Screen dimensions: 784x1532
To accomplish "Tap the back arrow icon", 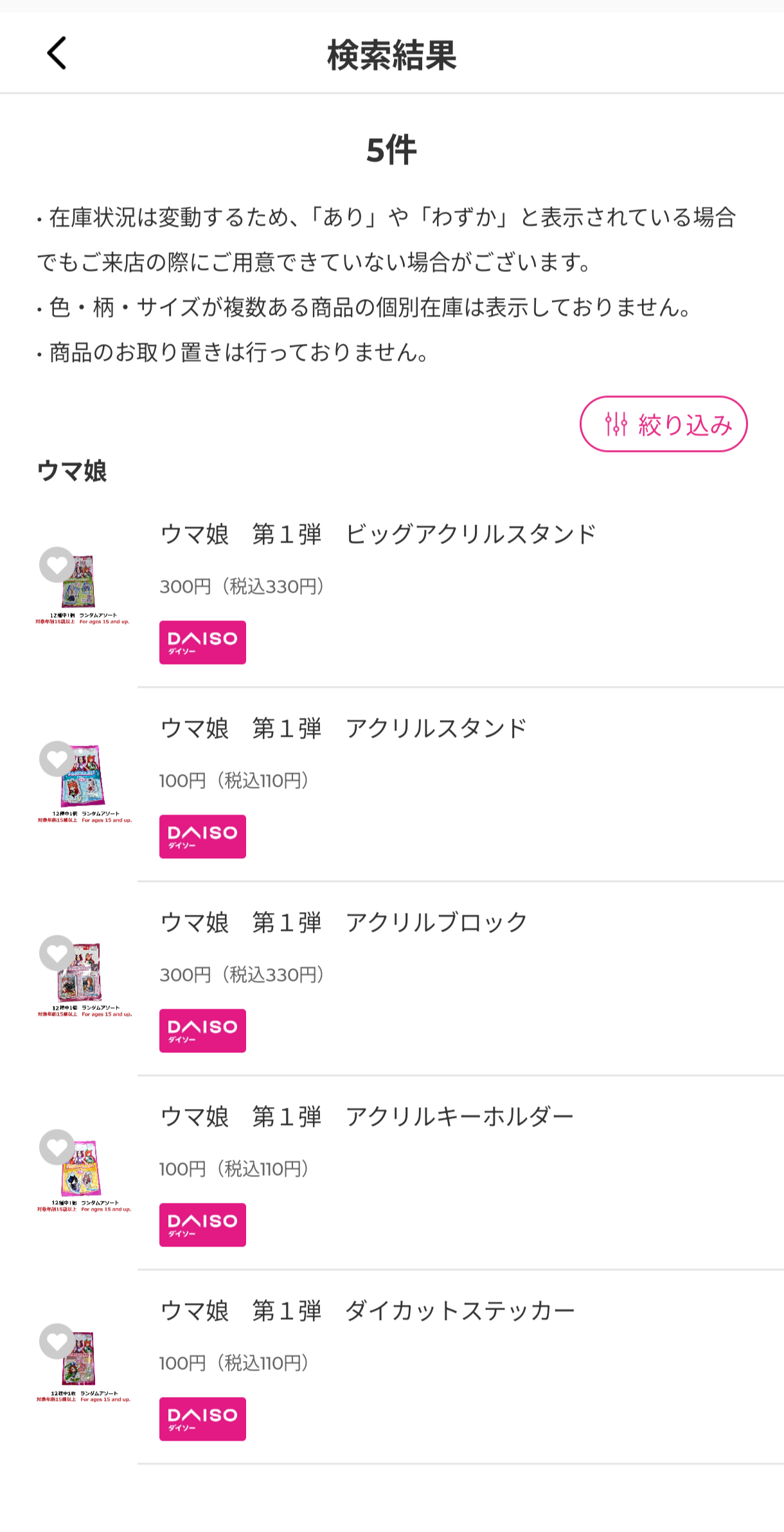I will pyautogui.click(x=57, y=53).
